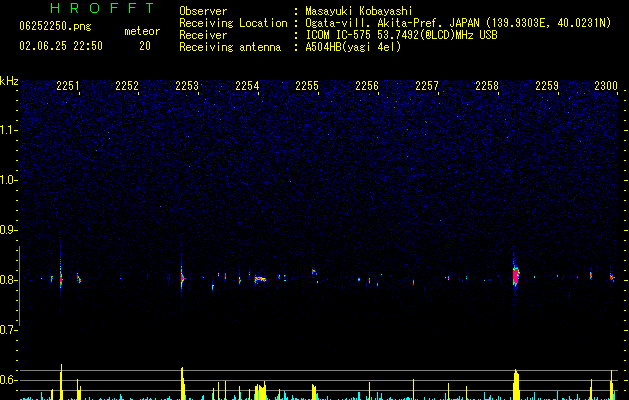Click the "Receiver" field label
Viewport: 629px width, 400px height.
click(x=203, y=35)
